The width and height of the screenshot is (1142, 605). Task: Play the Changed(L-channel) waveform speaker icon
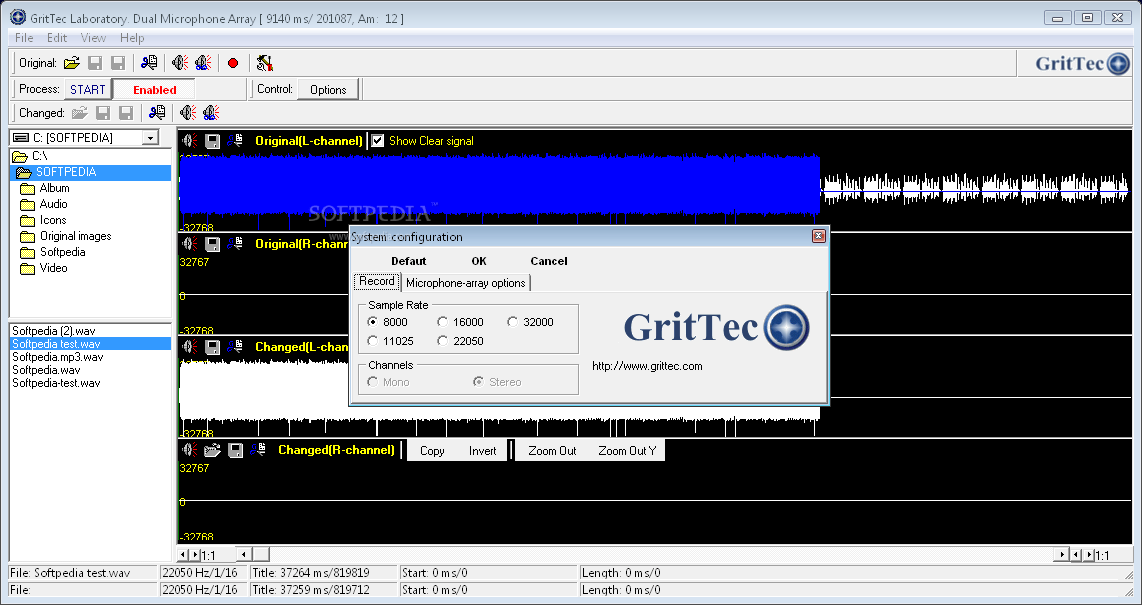tap(188, 347)
